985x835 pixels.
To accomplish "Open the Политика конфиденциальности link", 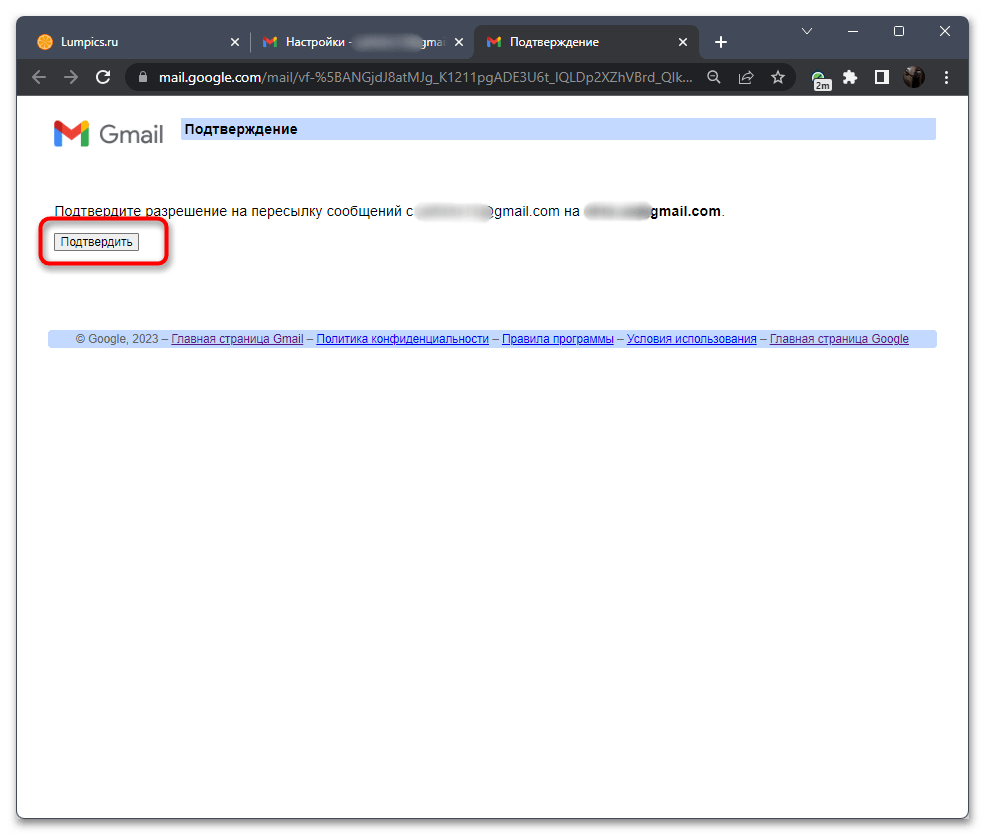I will pos(402,338).
